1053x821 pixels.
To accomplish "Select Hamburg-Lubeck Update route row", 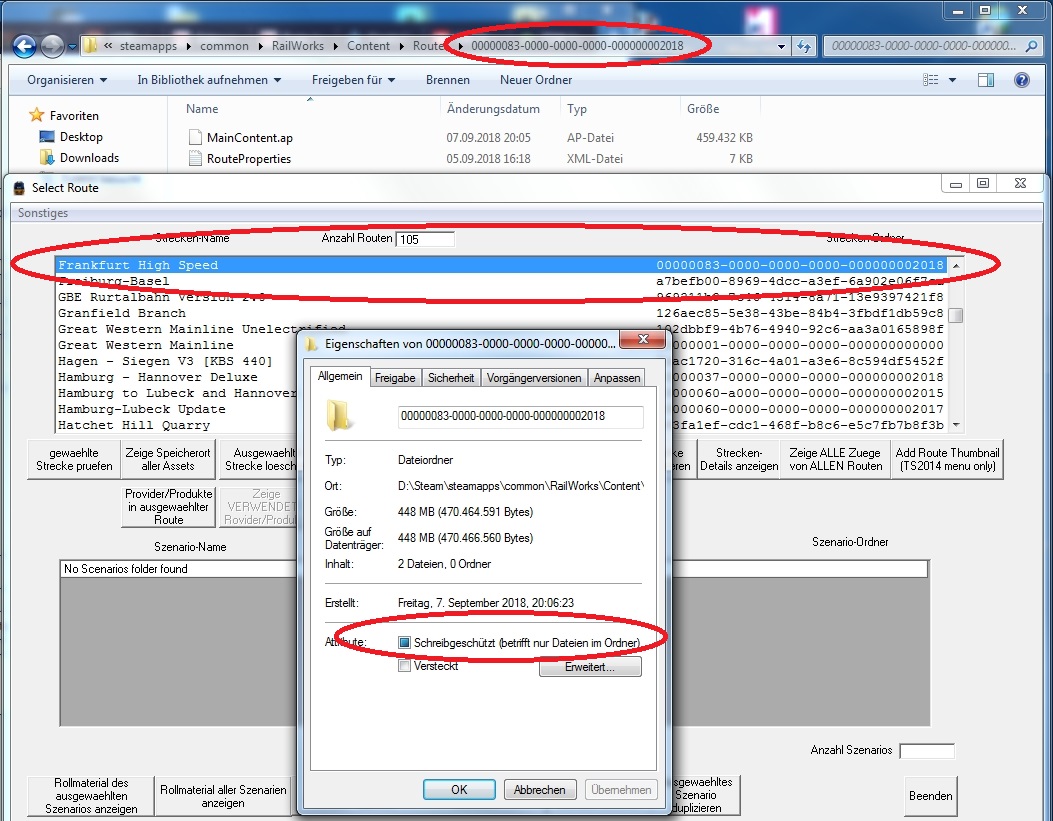I will pos(142,409).
